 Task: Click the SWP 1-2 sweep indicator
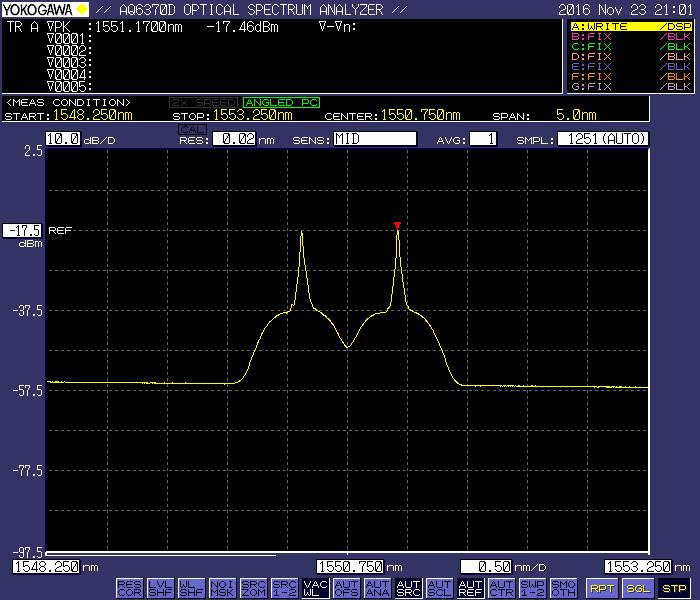533,588
